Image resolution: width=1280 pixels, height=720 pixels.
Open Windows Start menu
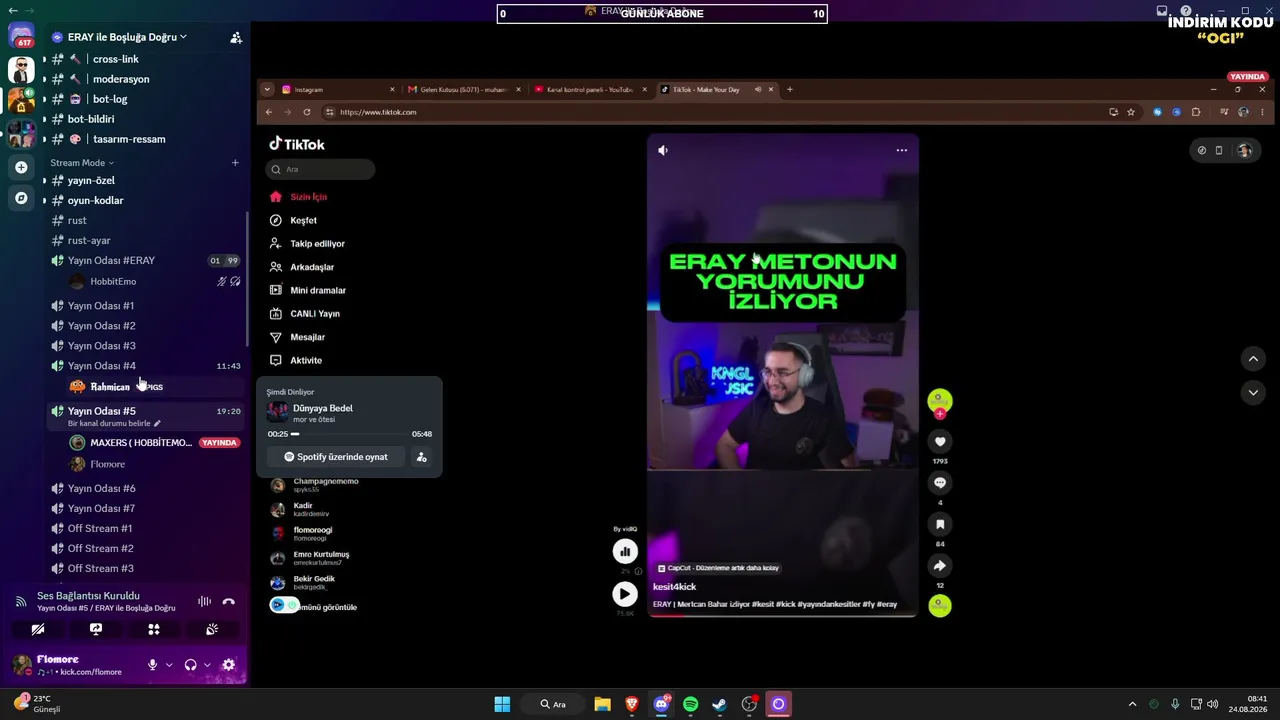tap(502, 704)
